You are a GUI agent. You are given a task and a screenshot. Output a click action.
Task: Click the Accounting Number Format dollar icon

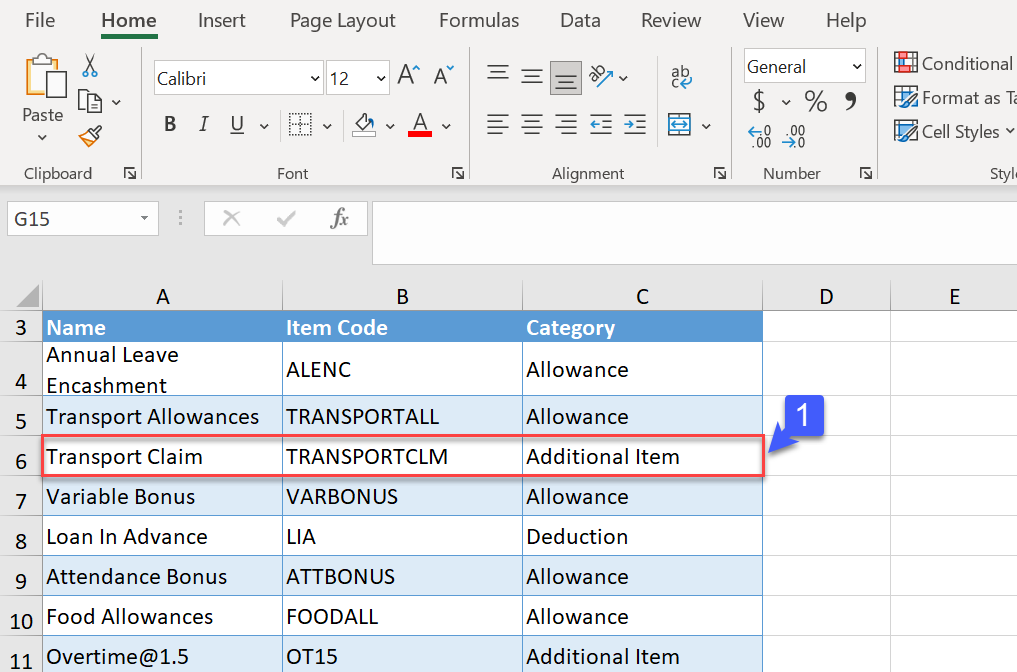coord(759,101)
